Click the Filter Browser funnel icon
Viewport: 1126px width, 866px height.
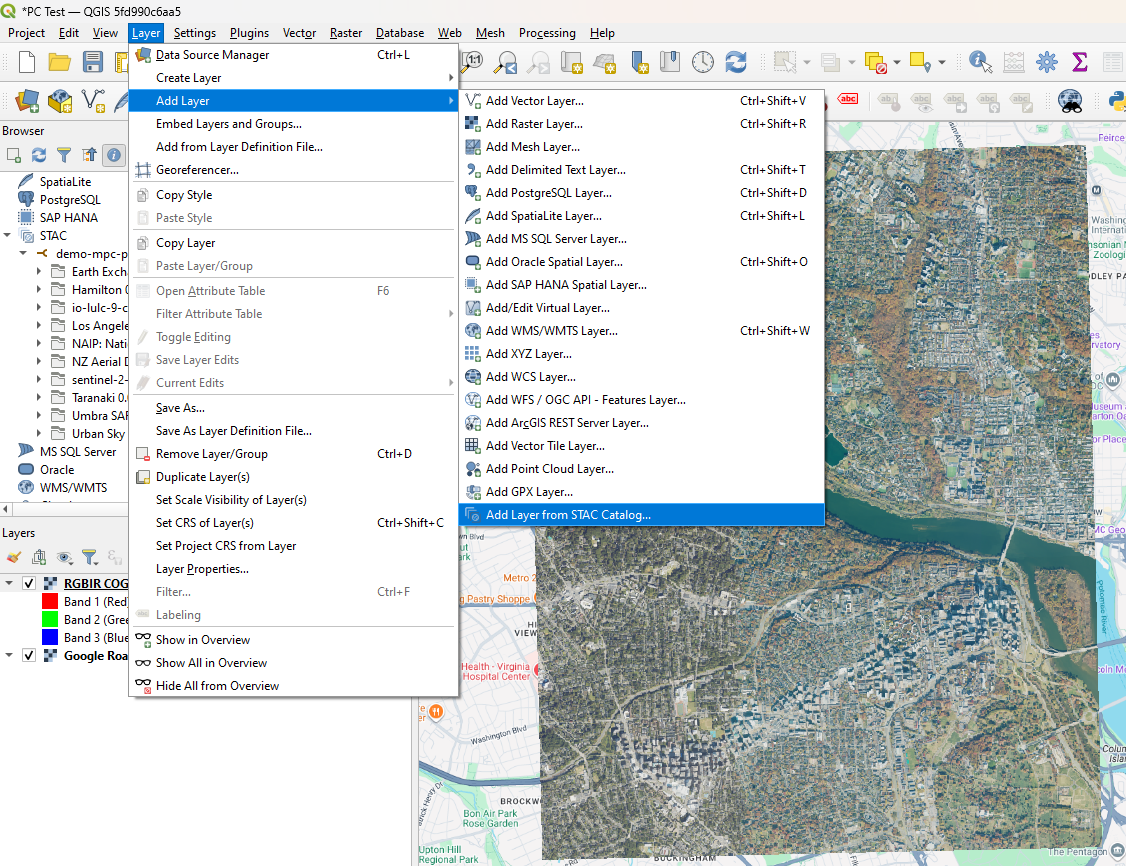[x=64, y=155]
